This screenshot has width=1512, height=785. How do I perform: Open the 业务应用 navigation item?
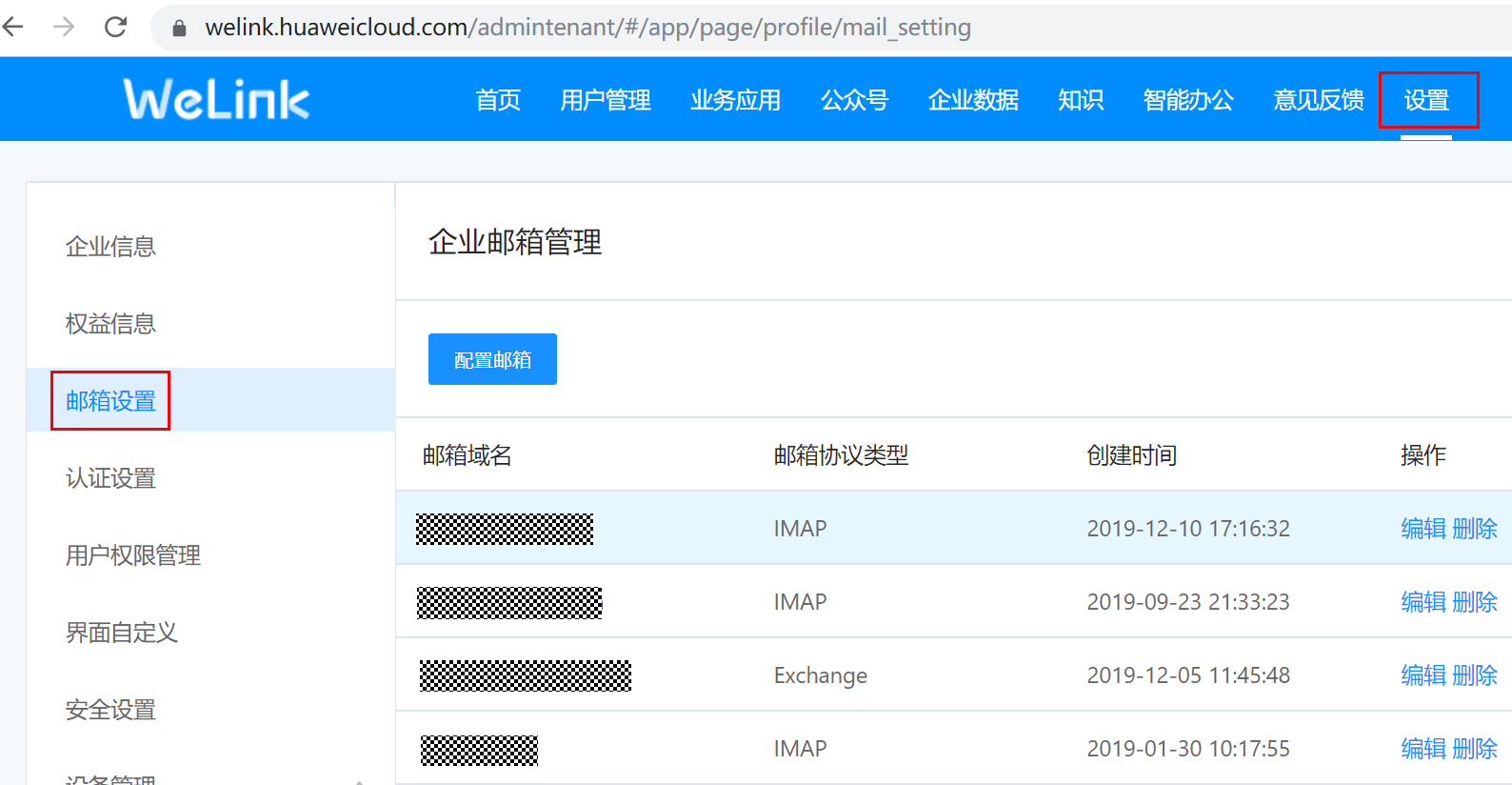[x=735, y=100]
